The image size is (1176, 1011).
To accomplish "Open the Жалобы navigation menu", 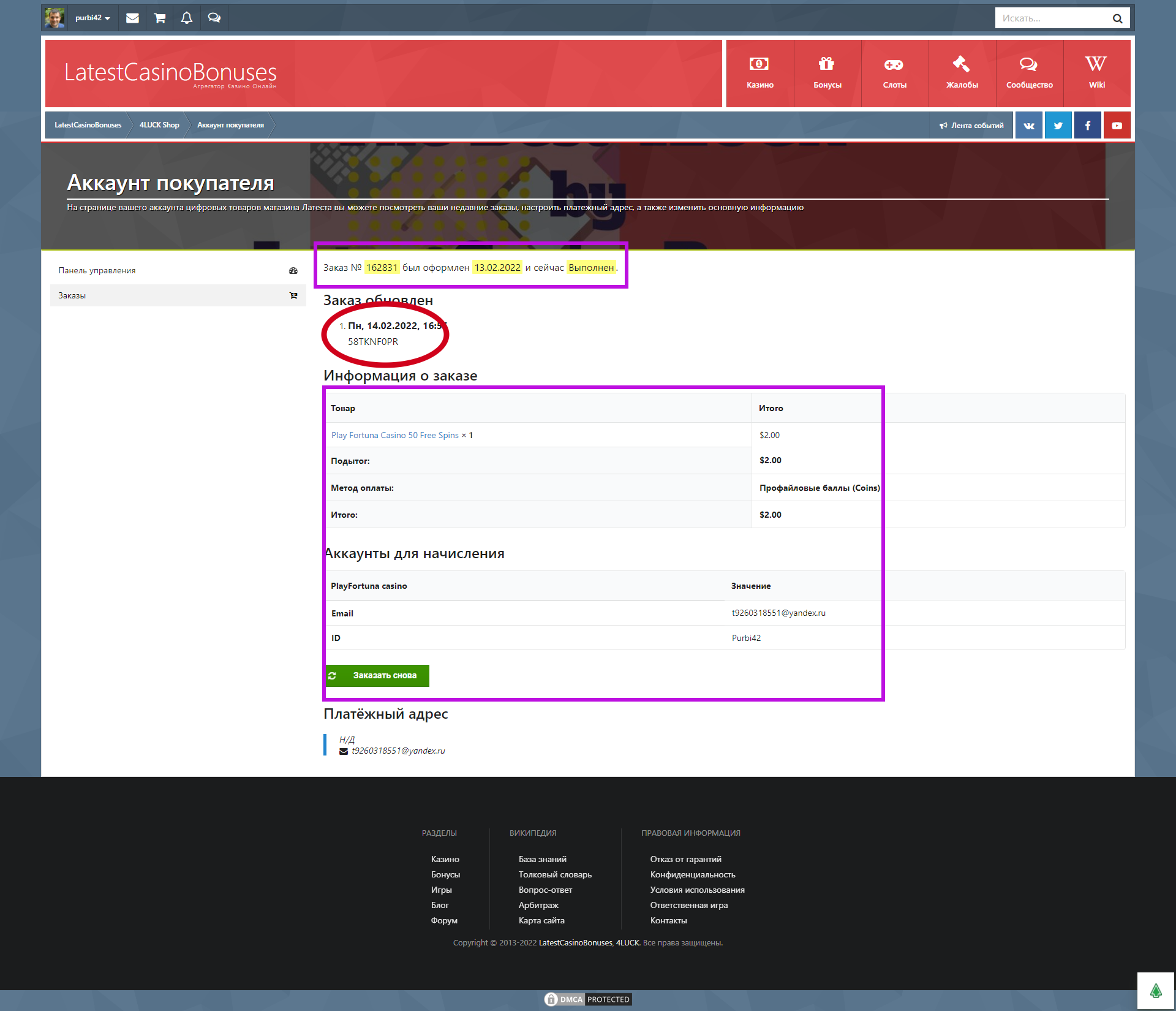I will [962, 74].
